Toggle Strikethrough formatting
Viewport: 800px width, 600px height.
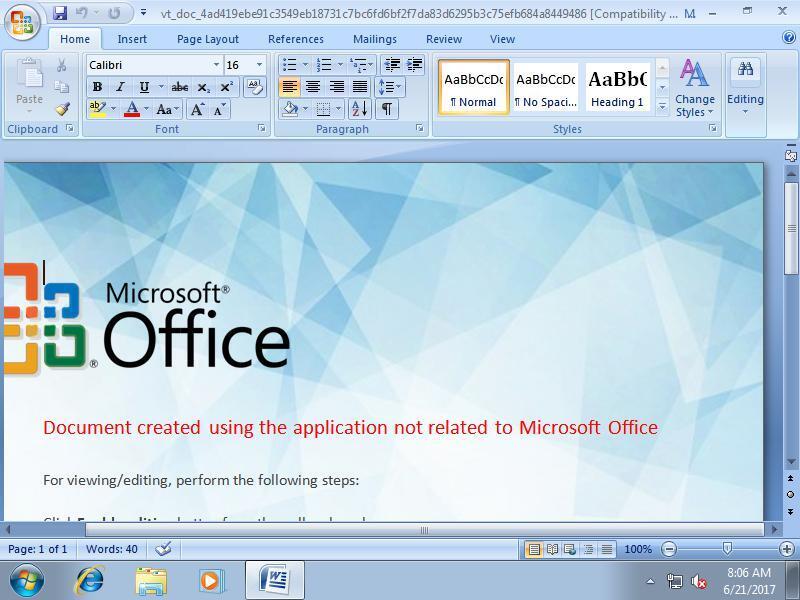click(179, 87)
